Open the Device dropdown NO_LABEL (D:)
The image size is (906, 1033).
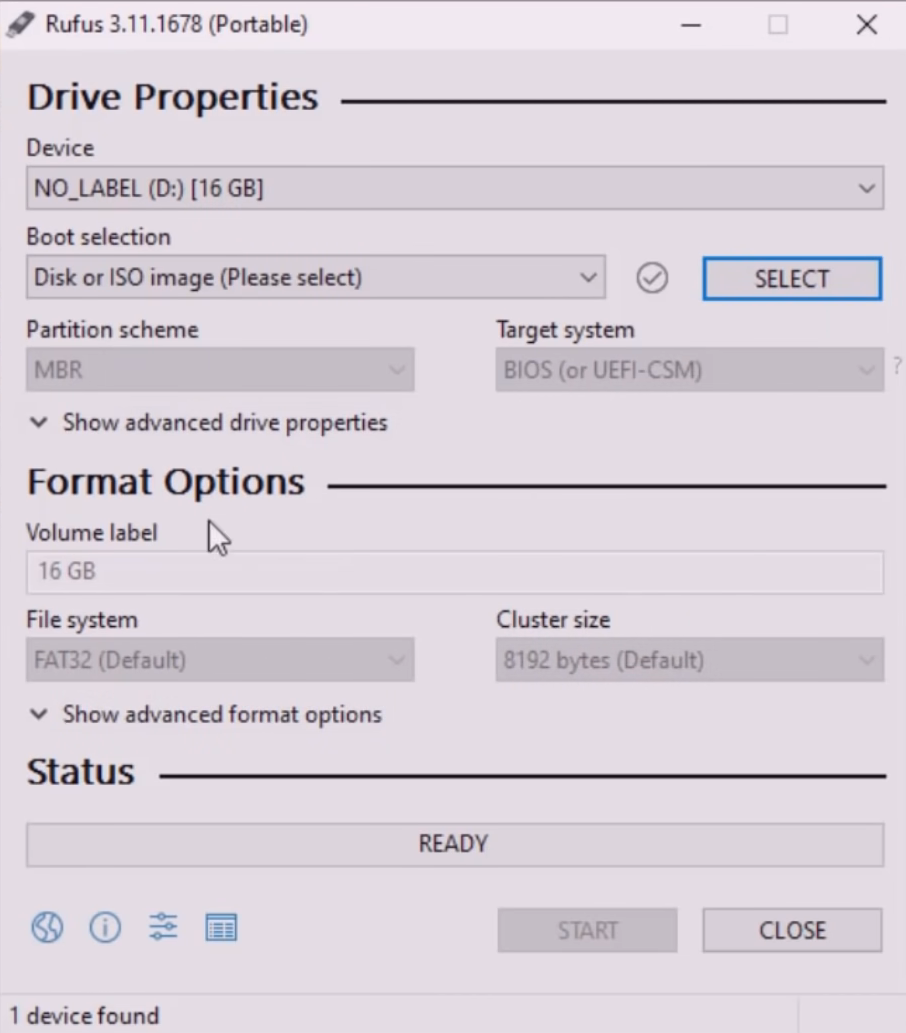(x=455, y=188)
